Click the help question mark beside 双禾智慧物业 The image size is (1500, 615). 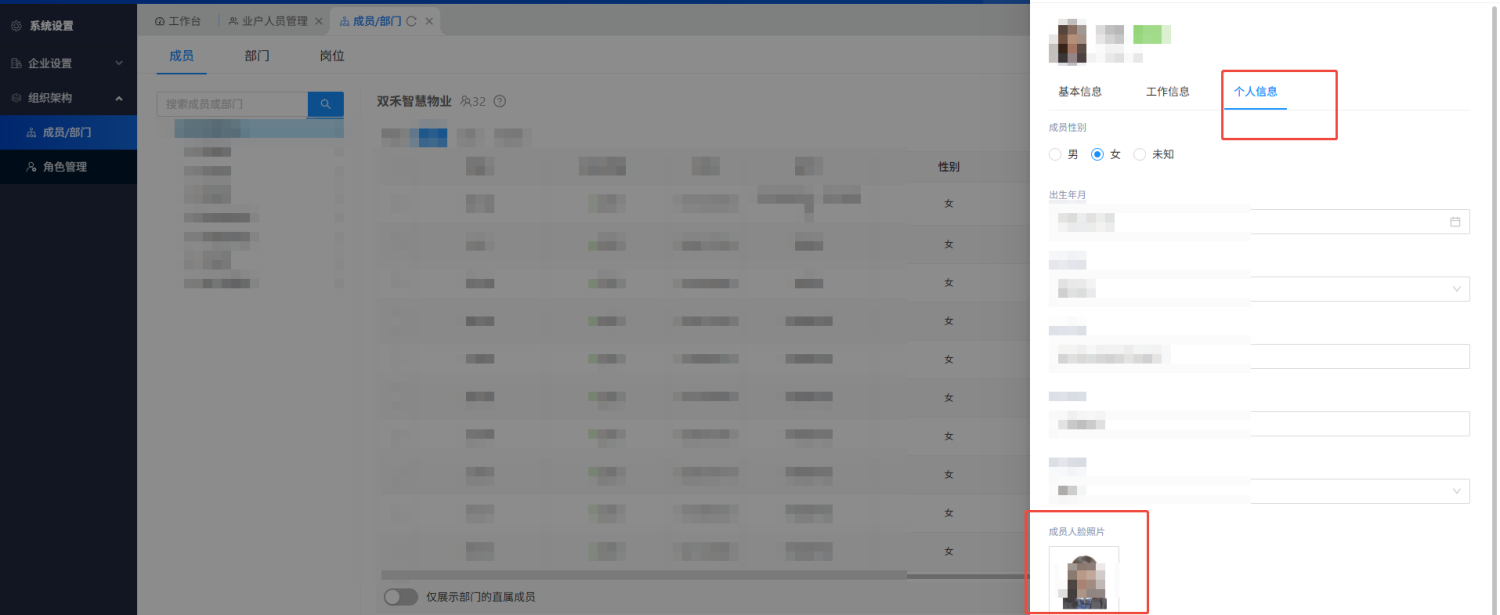point(500,101)
